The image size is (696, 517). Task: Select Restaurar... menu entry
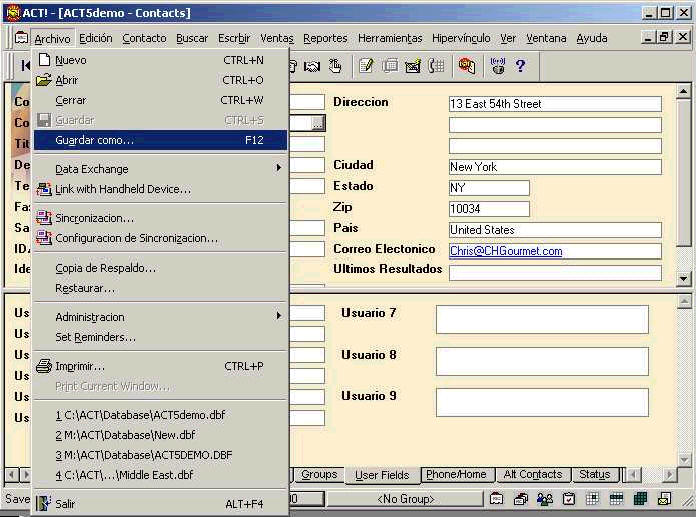[161, 288]
